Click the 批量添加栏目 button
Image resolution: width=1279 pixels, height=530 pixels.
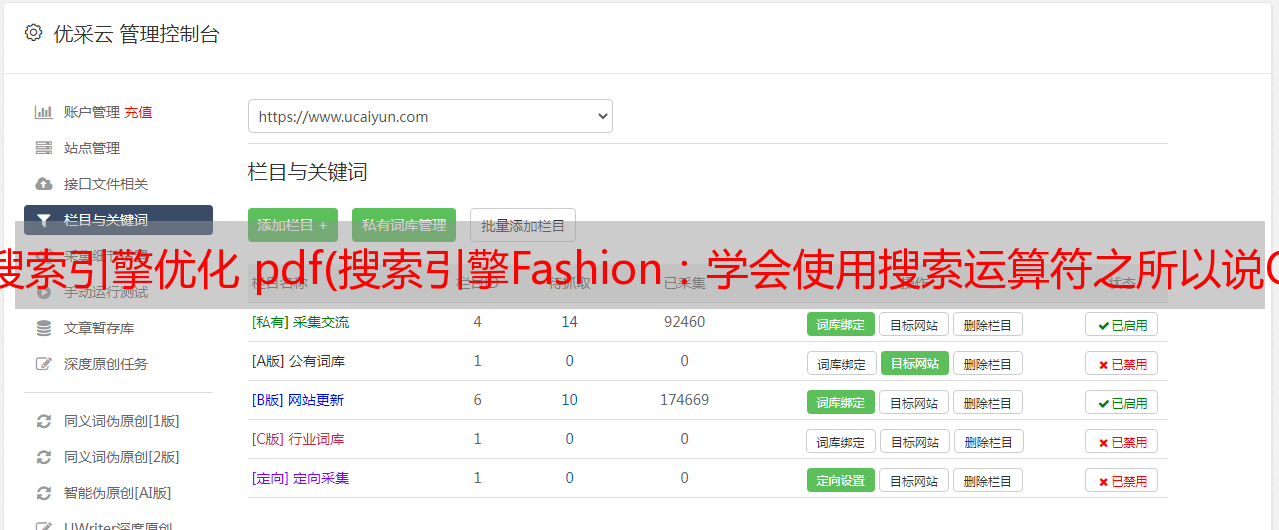[x=523, y=225]
